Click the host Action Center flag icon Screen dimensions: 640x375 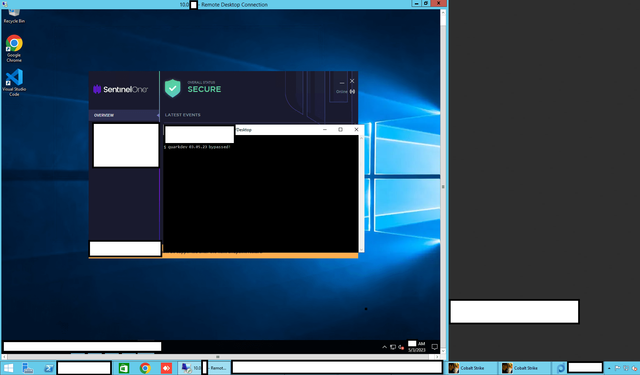coord(618,368)
